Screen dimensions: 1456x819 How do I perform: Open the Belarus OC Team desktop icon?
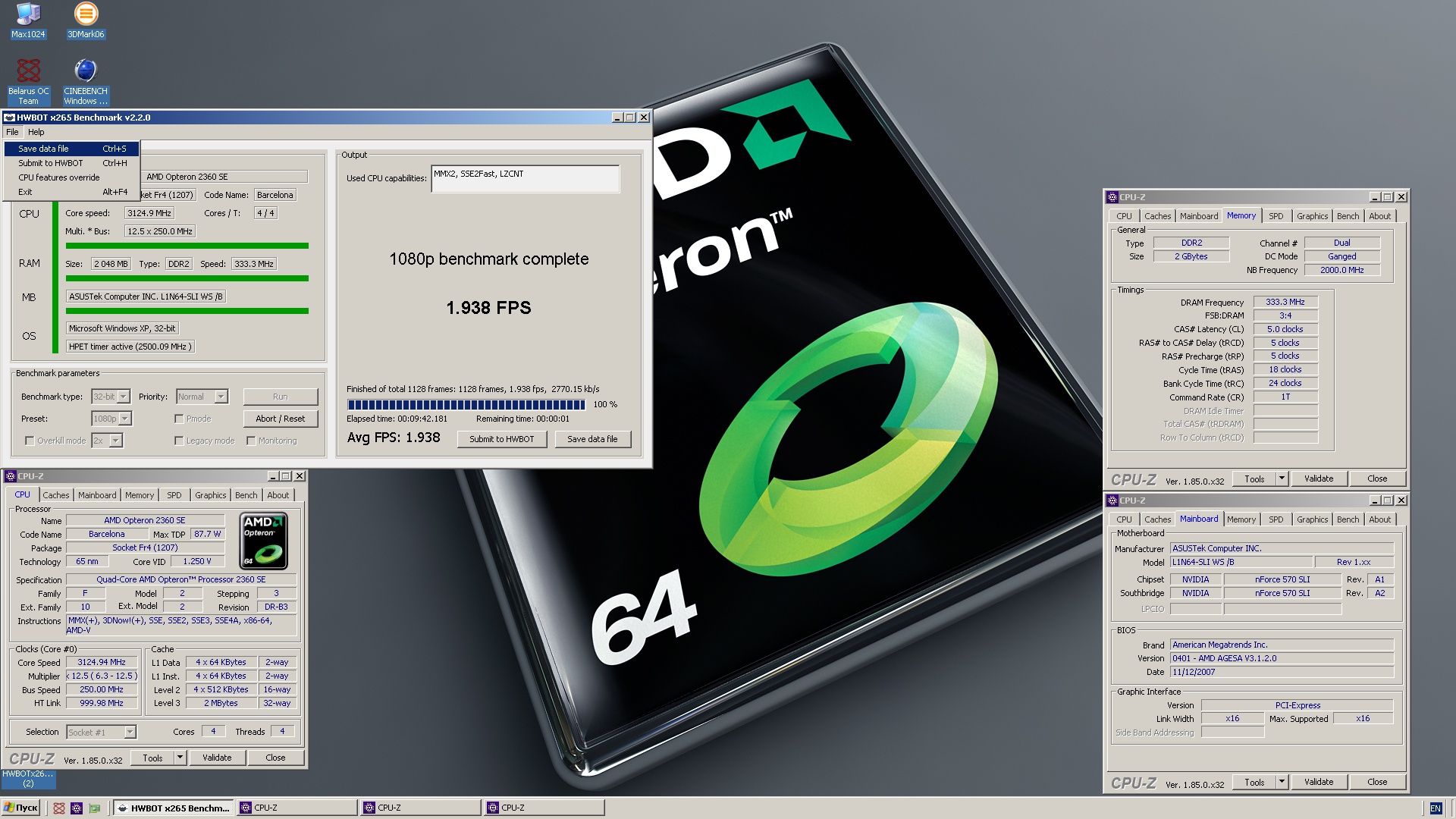(28, 82)
